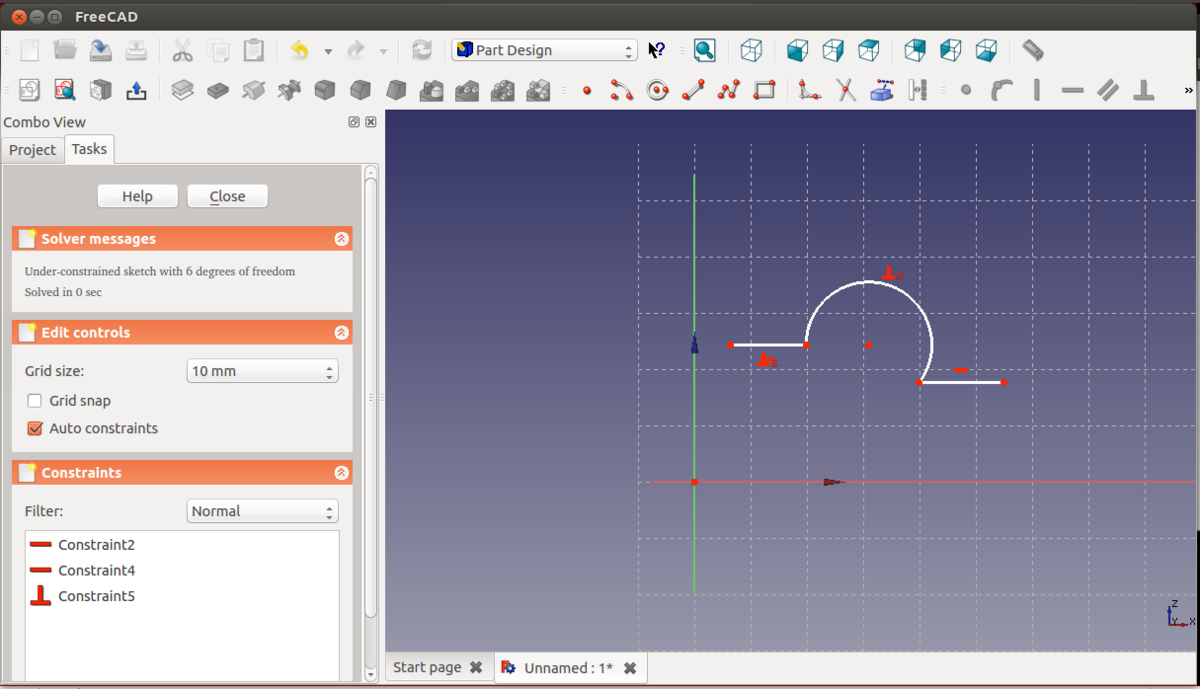Collapse the Solver messages section
1200x689 pixels.
point(341,239)
